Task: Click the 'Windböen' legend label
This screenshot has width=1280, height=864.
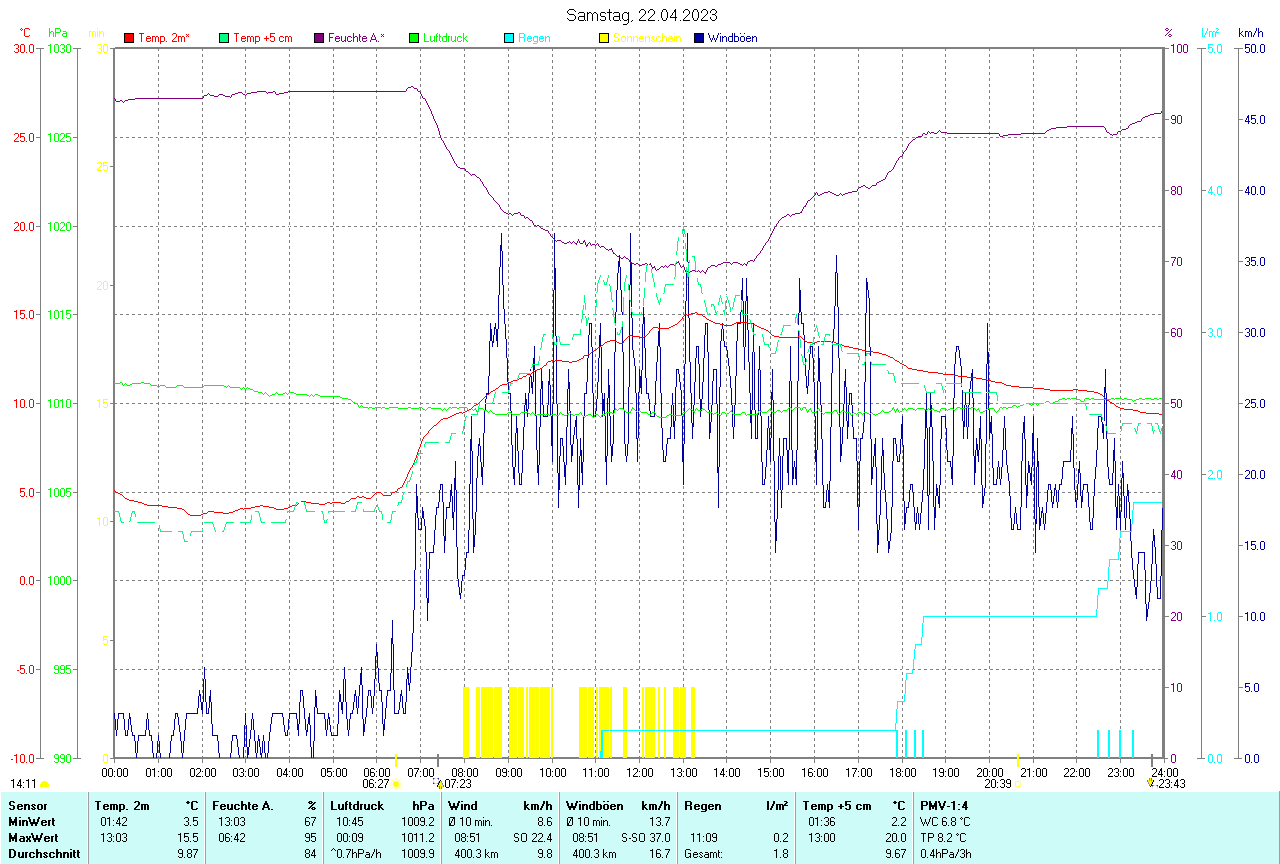Action: coord(733,38)
